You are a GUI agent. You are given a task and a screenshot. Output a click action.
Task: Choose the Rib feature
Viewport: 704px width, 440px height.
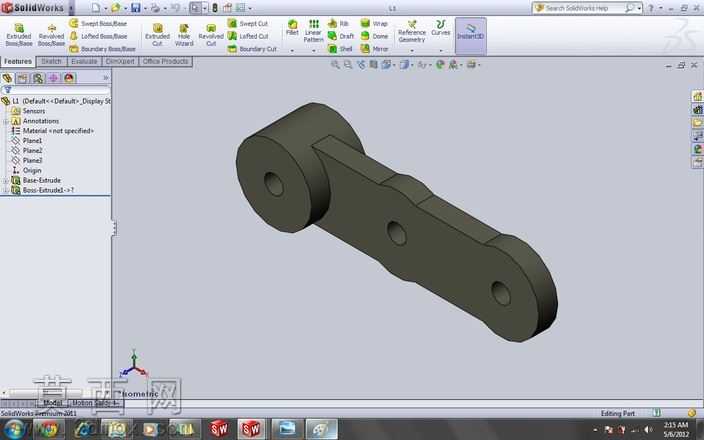(339, 23)
